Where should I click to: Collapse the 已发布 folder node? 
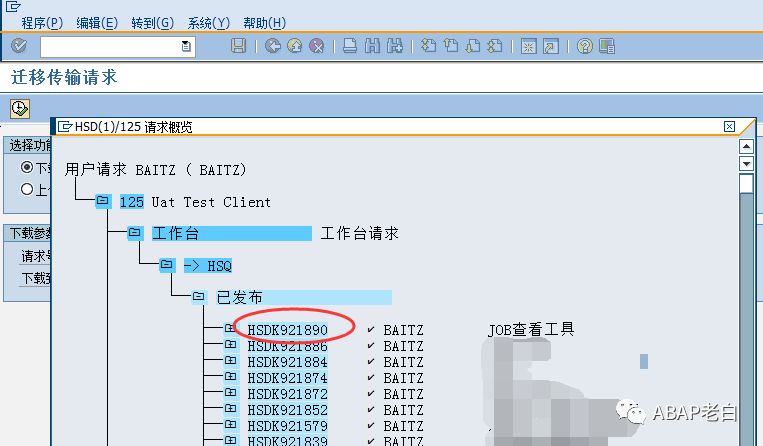click(199, 297)
